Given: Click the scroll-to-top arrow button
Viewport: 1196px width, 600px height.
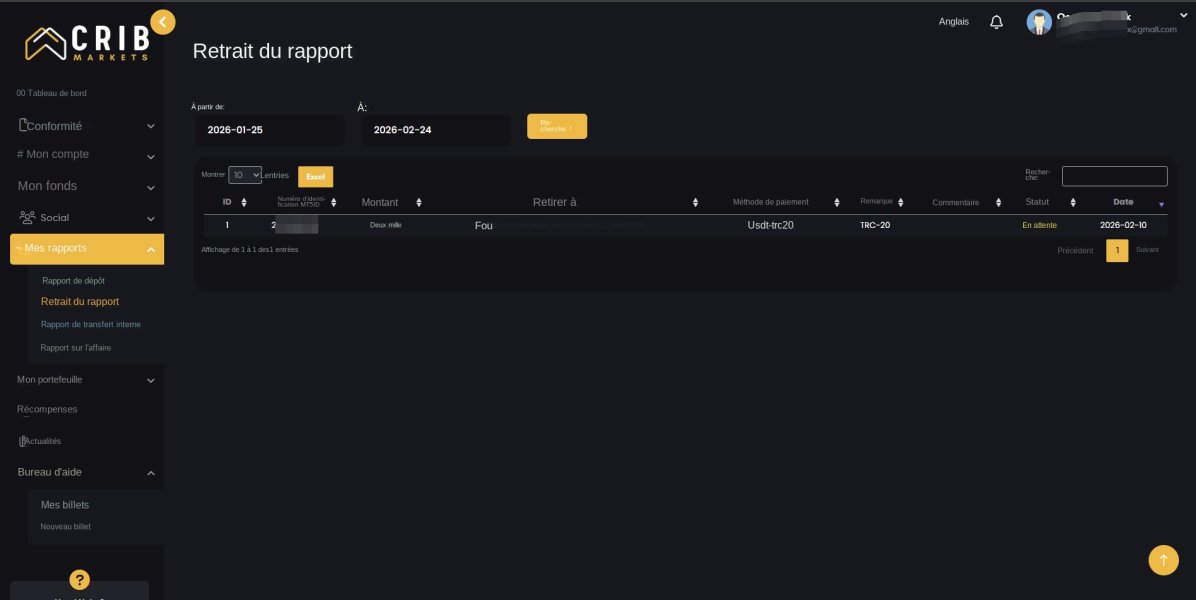Looking at the screenshot, I should coord(1163,560).
